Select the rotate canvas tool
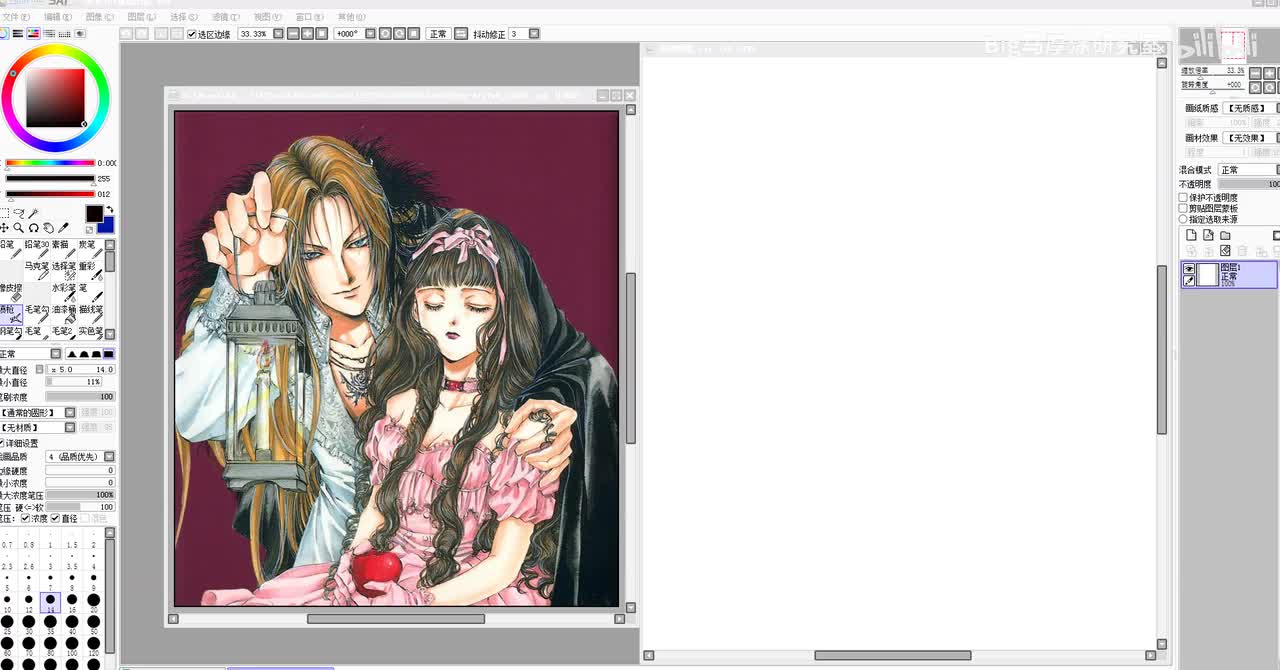 [33, 228]
